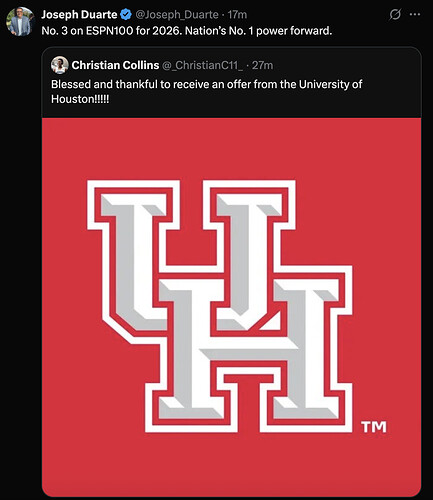Open the University of Houston logo image
Viewport: 433px width, 500px height.
click(x=232, y=307)
